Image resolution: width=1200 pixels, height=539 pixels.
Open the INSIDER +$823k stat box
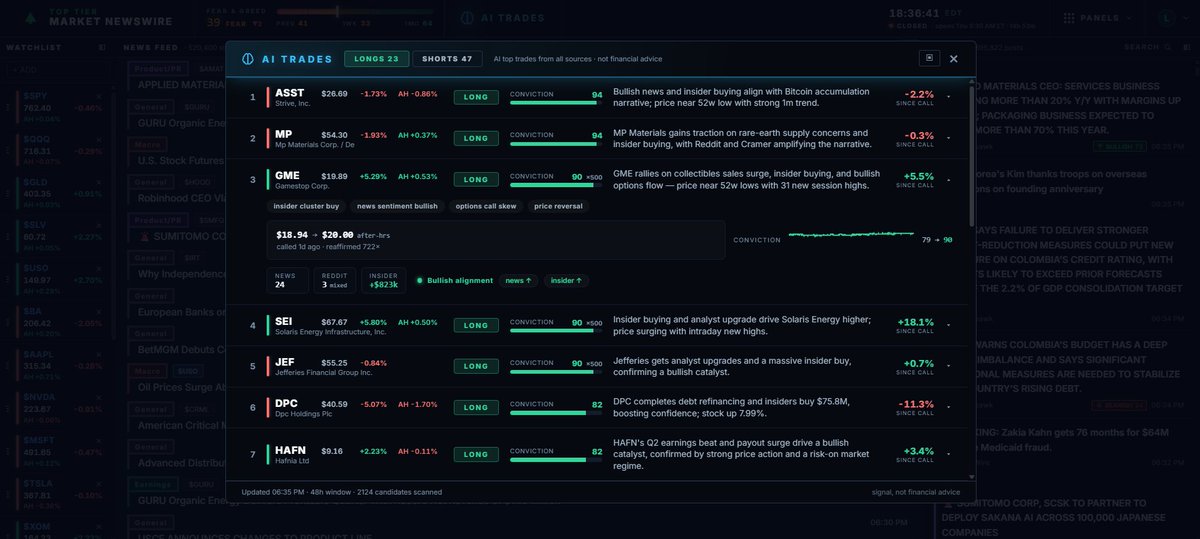coord(383,280)
